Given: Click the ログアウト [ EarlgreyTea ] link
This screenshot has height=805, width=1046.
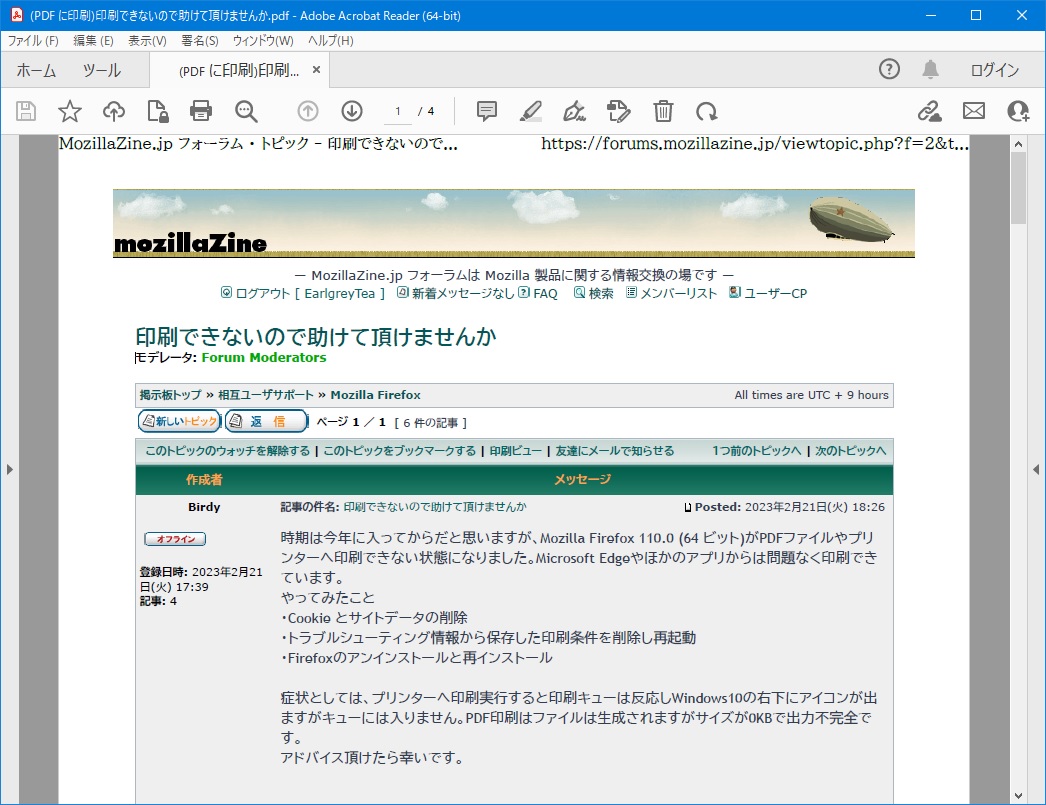Looking at the screenshot, I should 304,293.
